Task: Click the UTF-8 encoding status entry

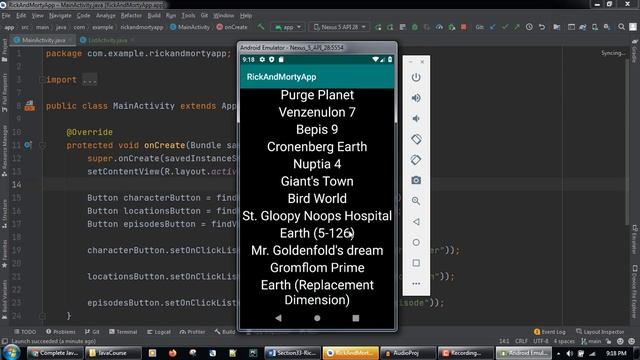Action: [541, 341]
